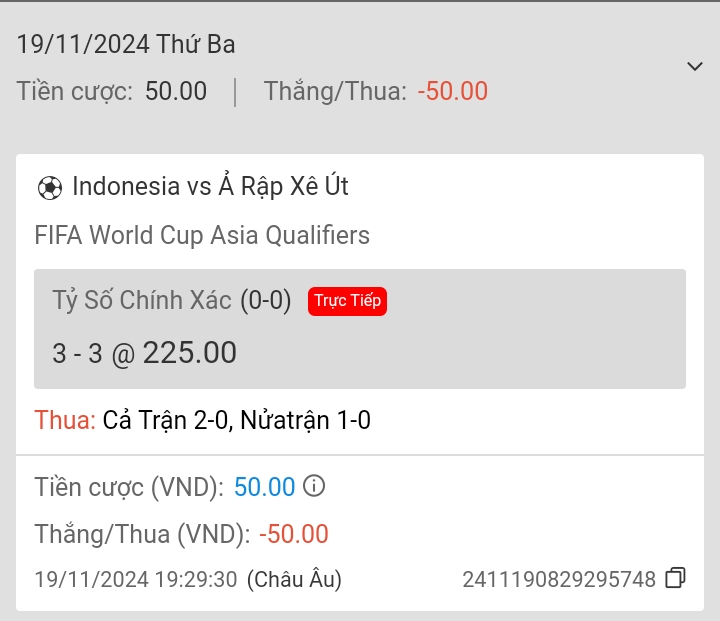This screenshot has width=720, height=621.
Task: Click the (Châu Âu) odds type label
Action: tap(294, 579)
